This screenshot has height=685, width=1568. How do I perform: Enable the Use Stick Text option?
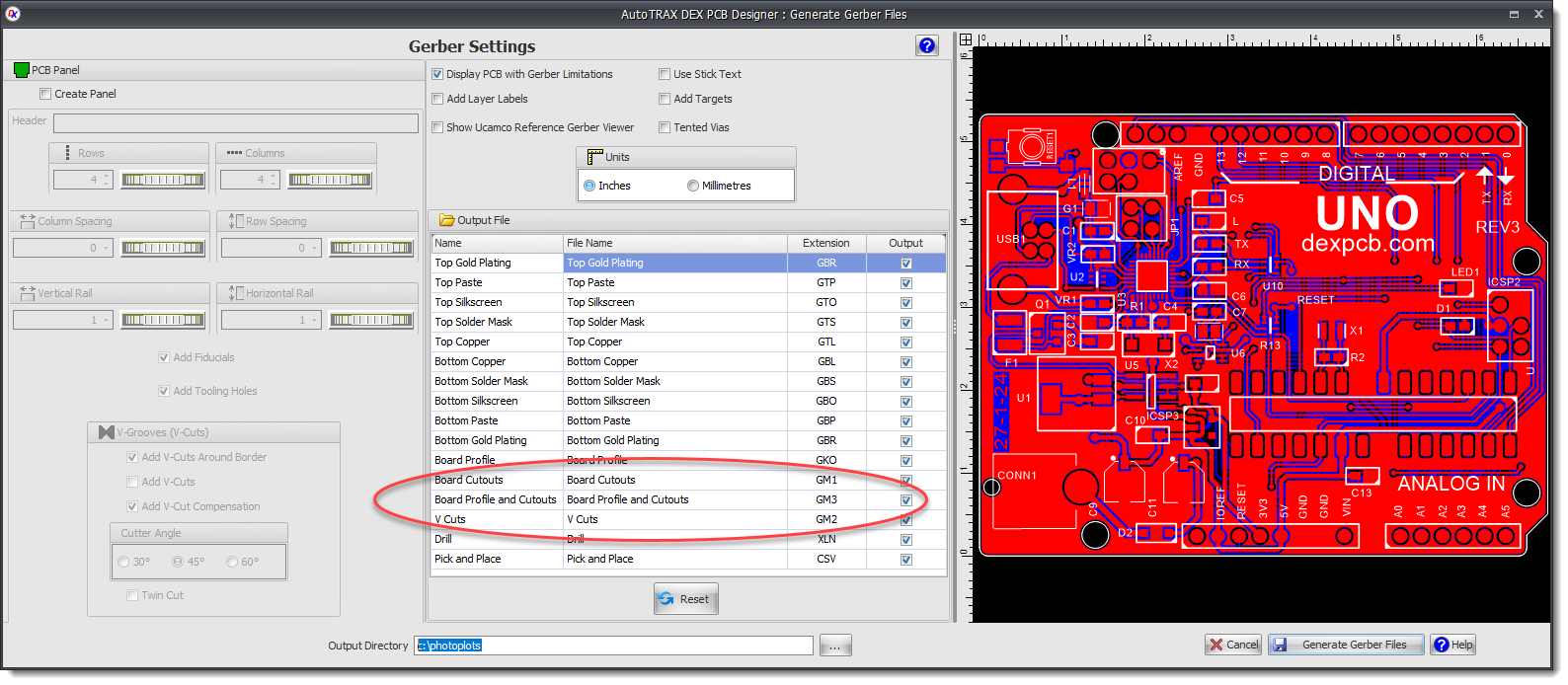click(665, 74)
